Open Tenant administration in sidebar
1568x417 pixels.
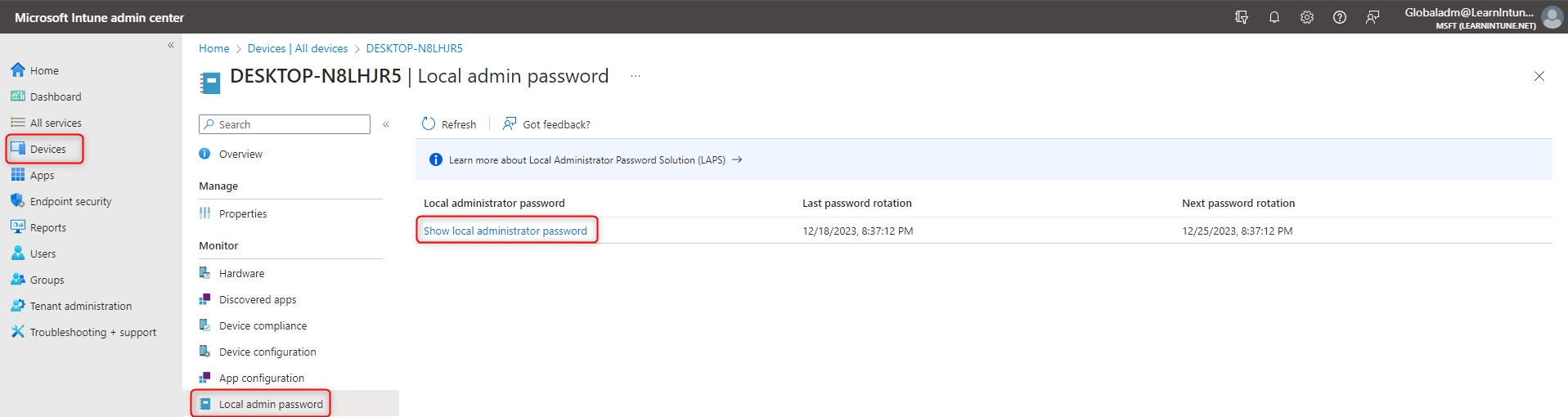81,306
